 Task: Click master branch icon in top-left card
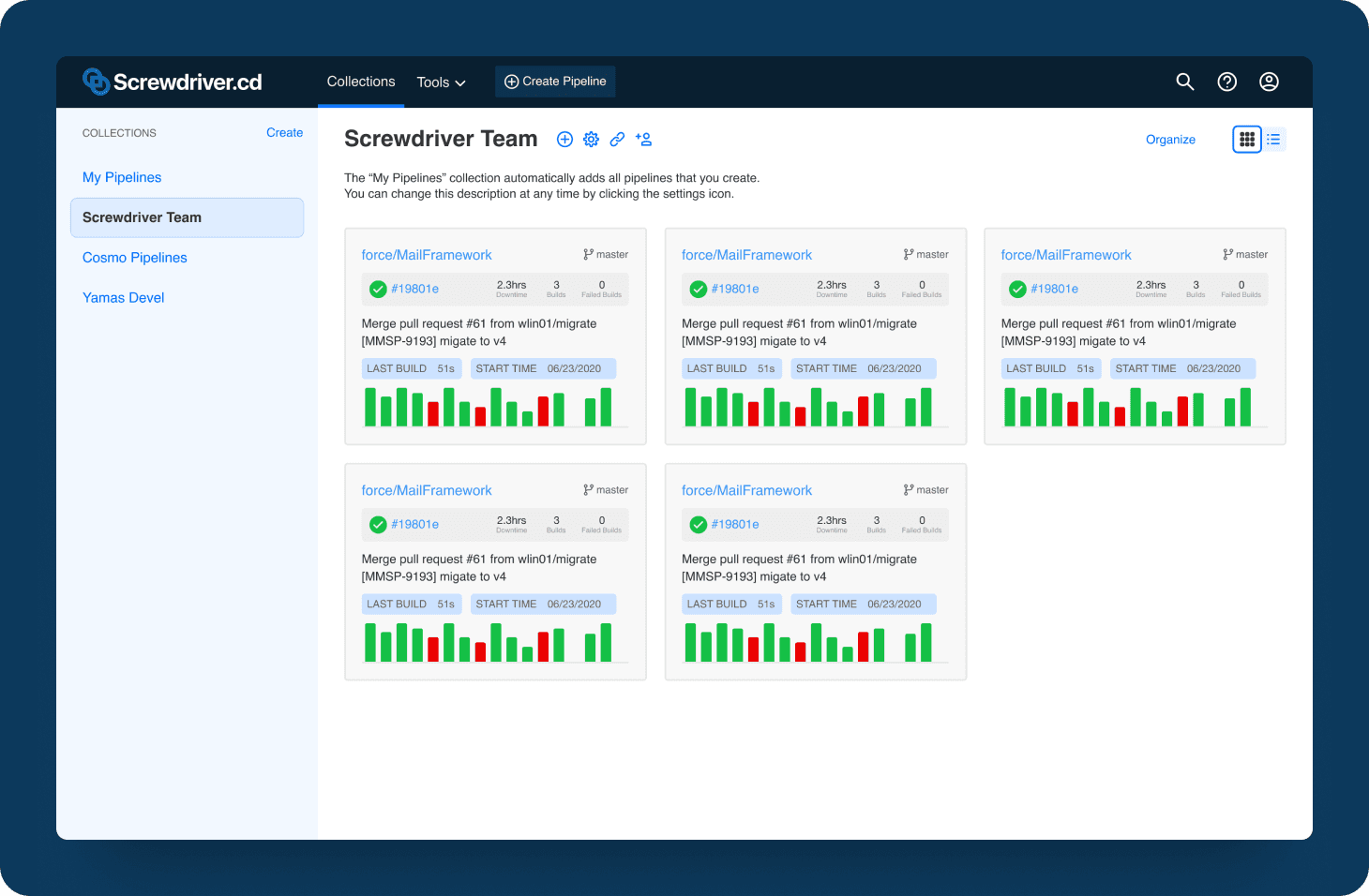(588, 254)
